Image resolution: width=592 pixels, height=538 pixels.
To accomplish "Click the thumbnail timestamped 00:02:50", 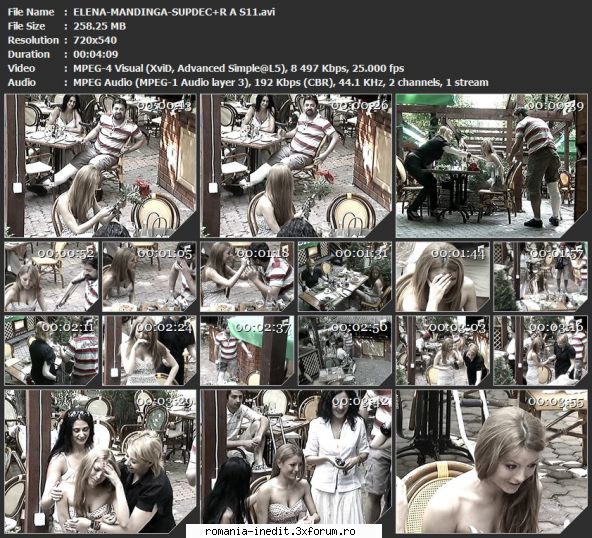I will coord(345,350).
